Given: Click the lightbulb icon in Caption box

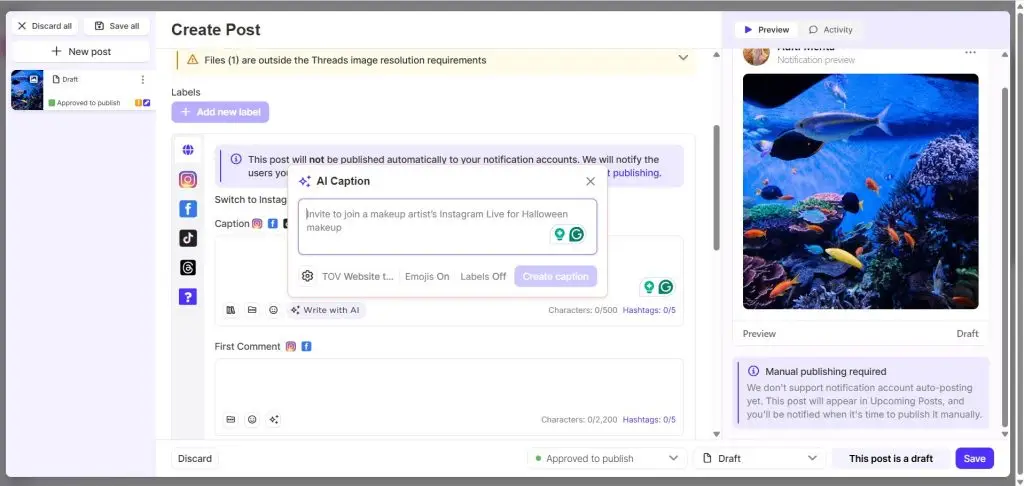Looking at the screenshot, I should [648, 287].
